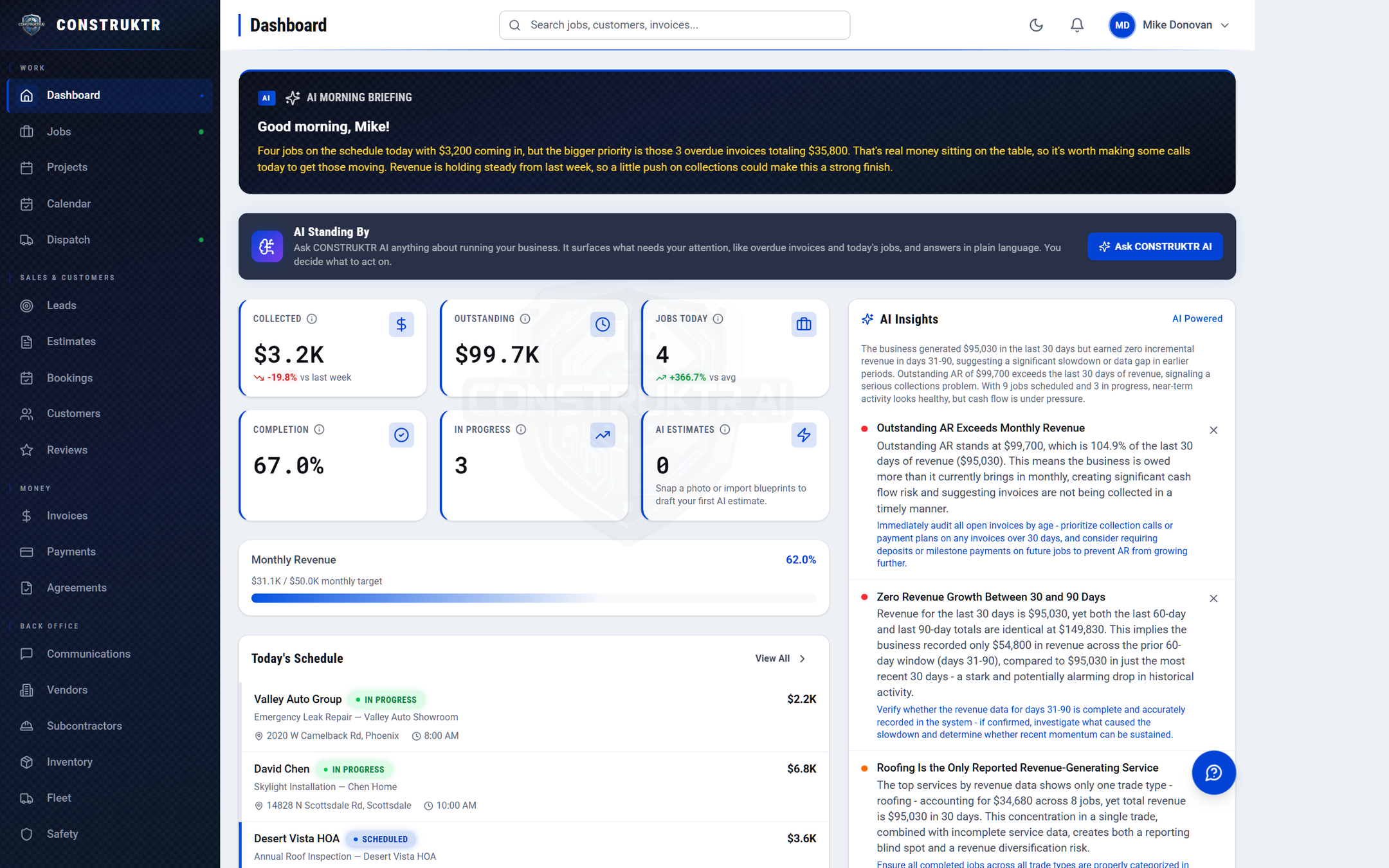The height and width of the screenshot is (868, 1389).
Task: Open the Valley Auto Group job
Action: [x=534, y=717]
